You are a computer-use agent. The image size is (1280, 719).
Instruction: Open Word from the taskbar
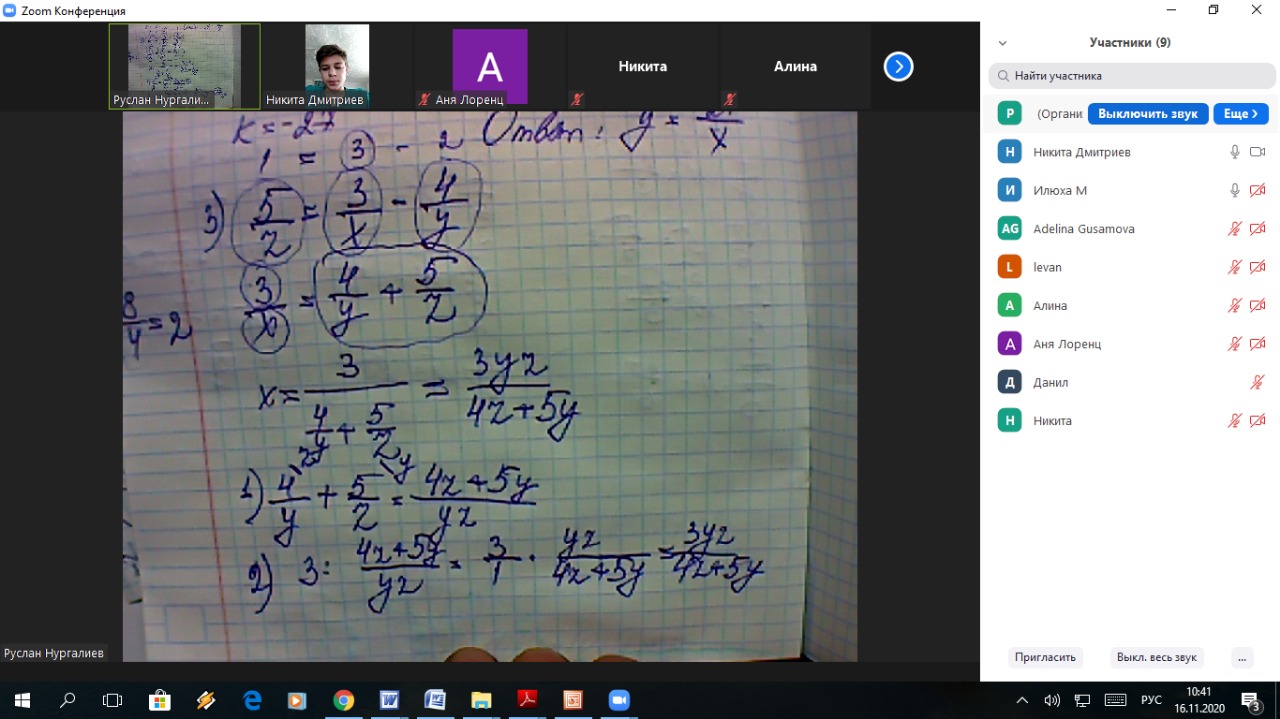pyautogui.click(x=389, y=700)
